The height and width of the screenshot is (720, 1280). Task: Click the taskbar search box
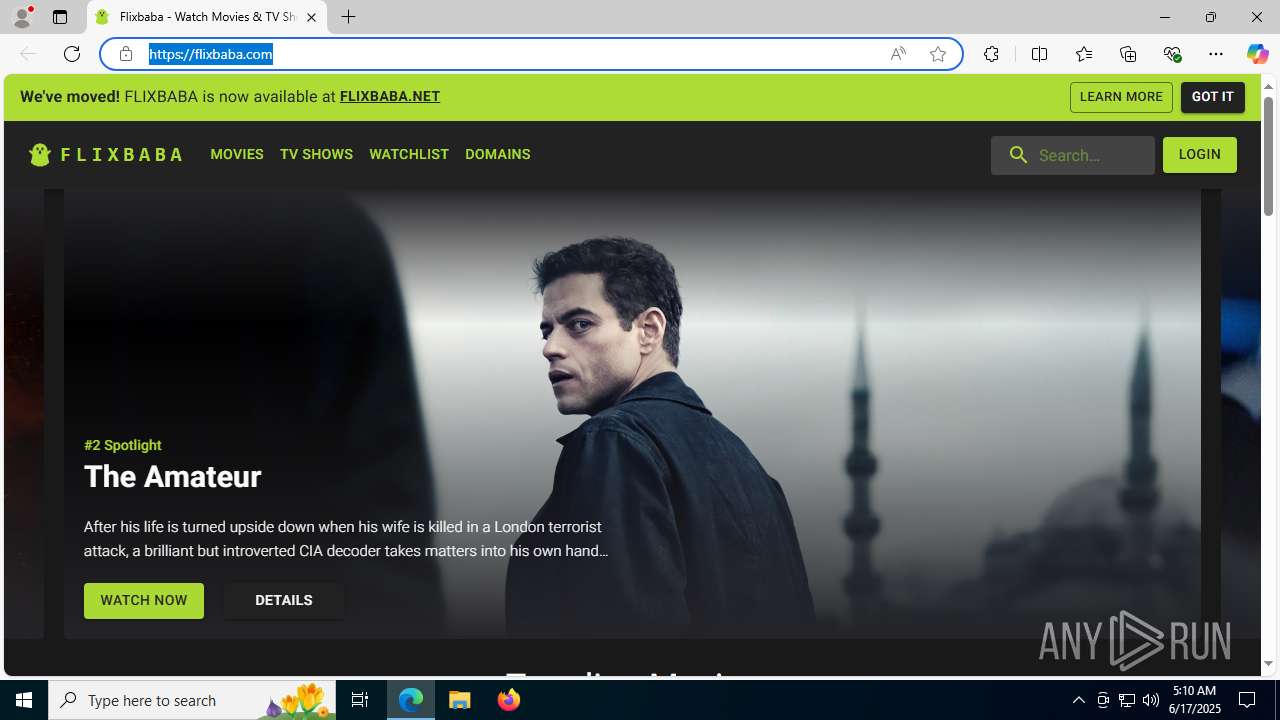tap(192, 700)
